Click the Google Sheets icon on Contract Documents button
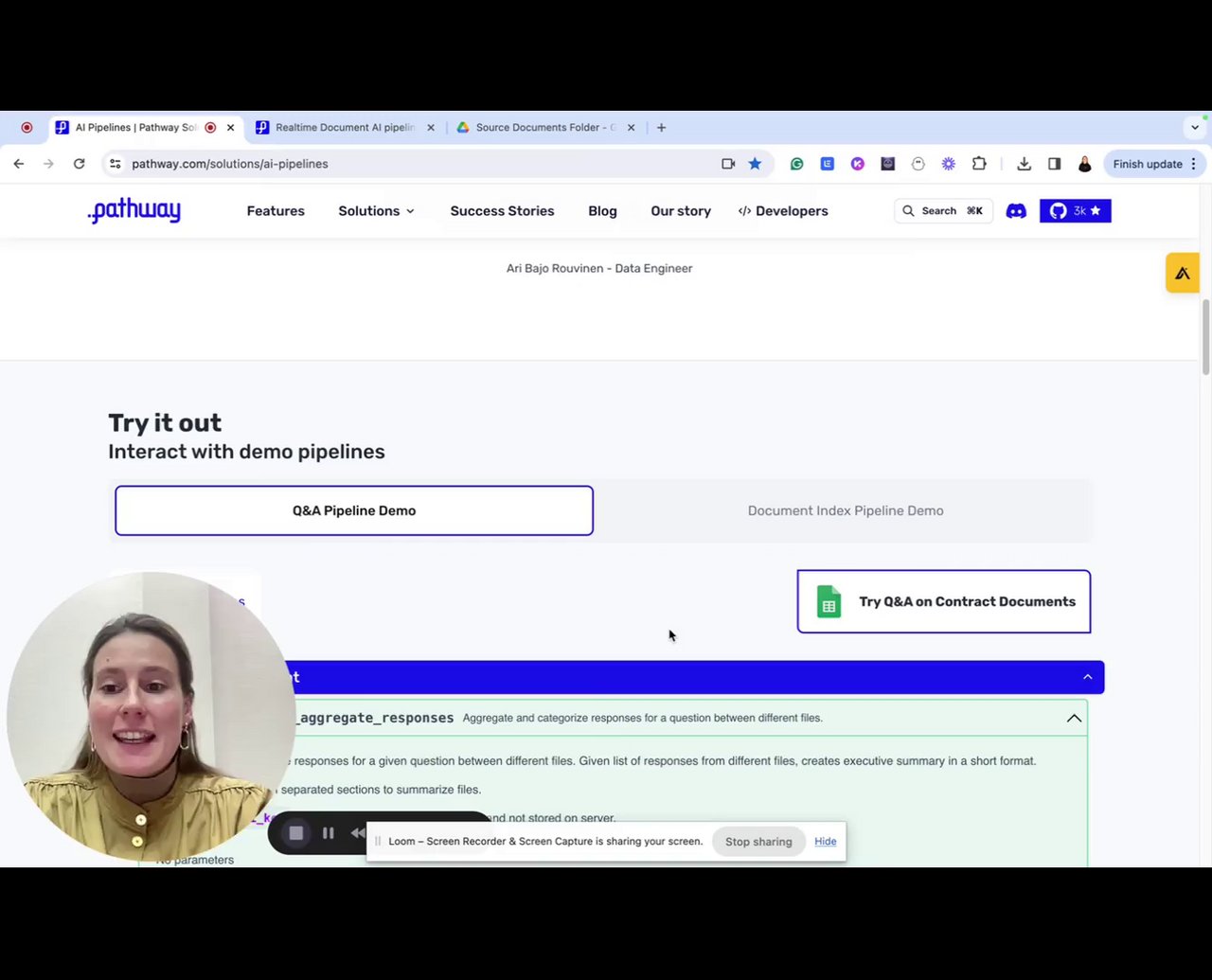 829,601
